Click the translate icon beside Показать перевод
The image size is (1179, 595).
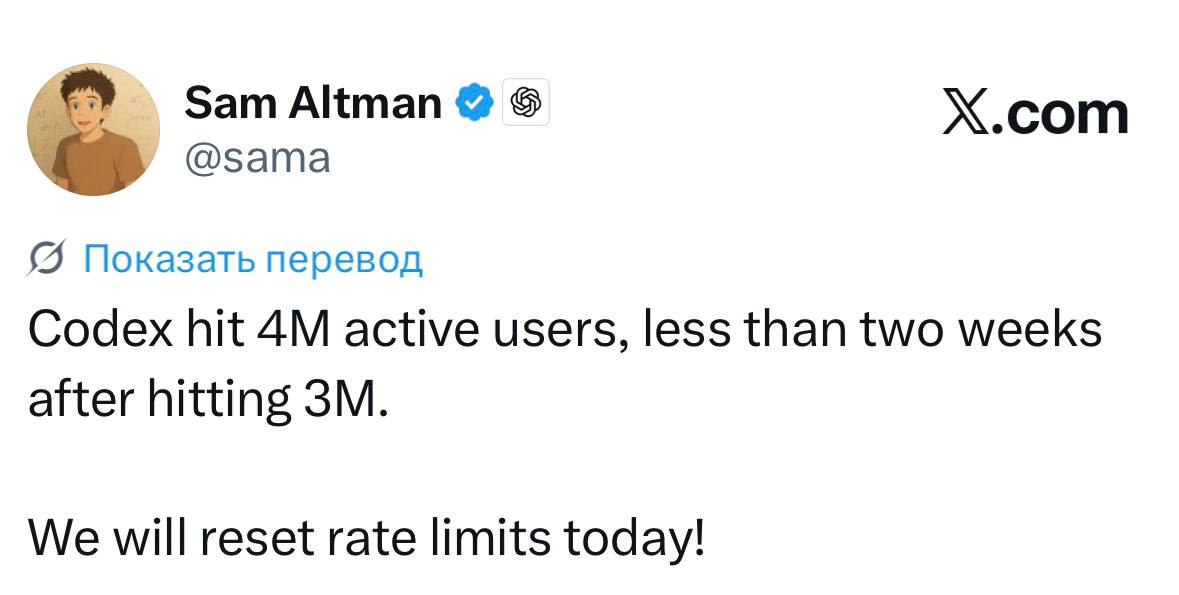[x=48, y=260]
